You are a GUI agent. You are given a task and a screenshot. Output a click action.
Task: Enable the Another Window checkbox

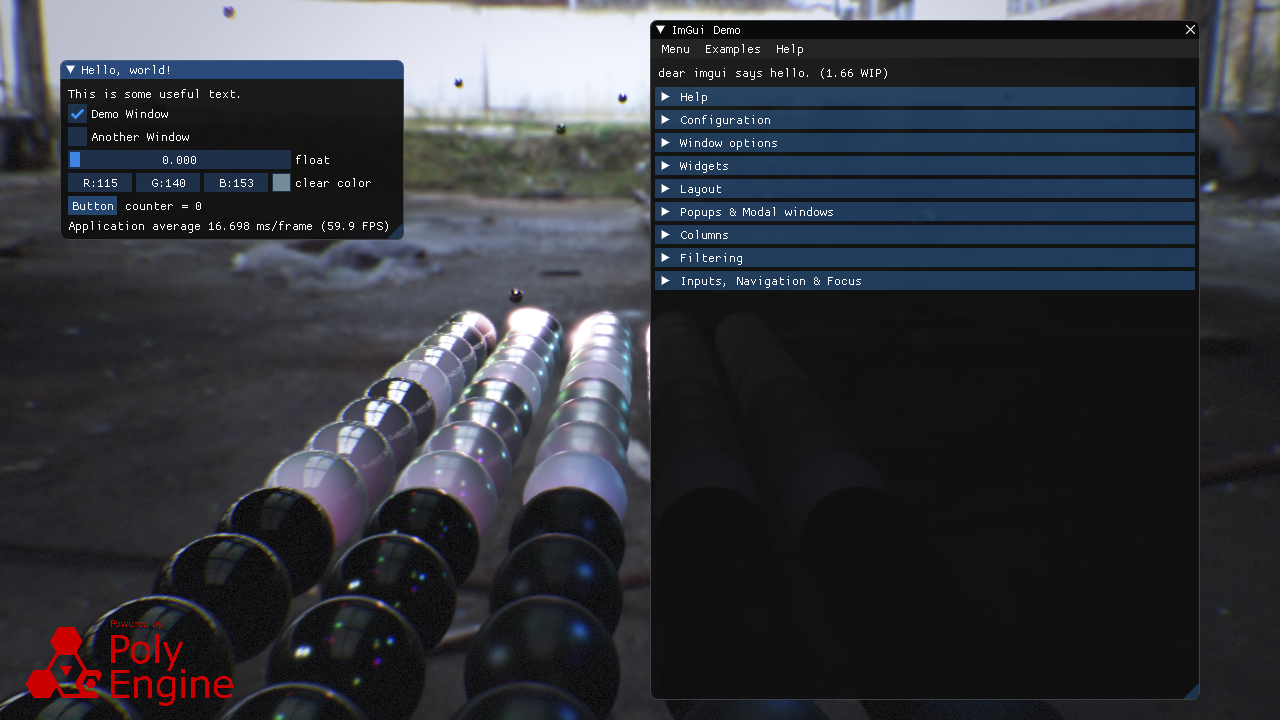click(77, 137)
